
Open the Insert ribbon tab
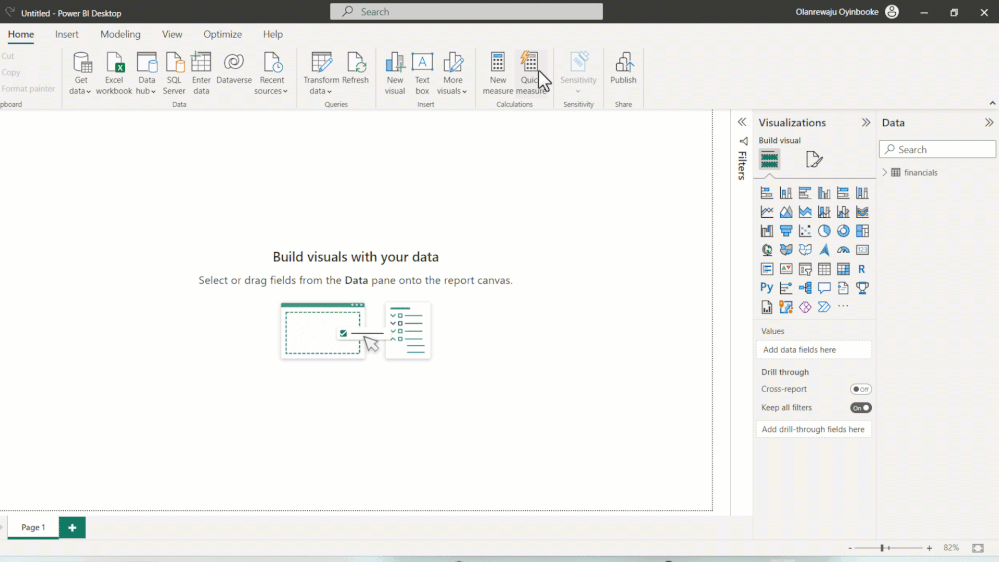point(67,34)
